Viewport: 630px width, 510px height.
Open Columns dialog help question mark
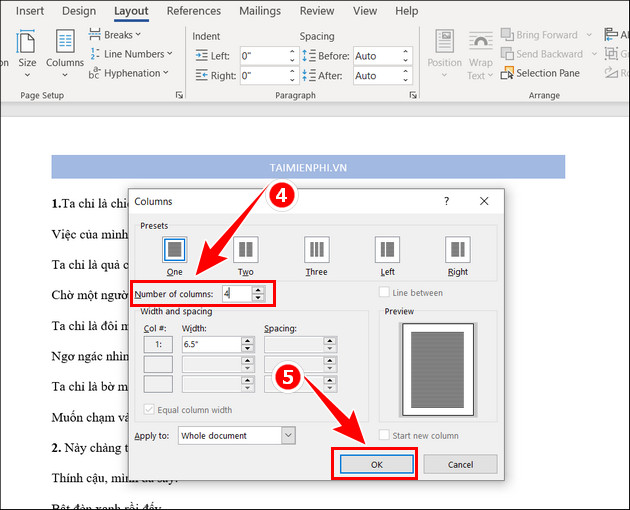pyautogui.click(x=446, y=201)
